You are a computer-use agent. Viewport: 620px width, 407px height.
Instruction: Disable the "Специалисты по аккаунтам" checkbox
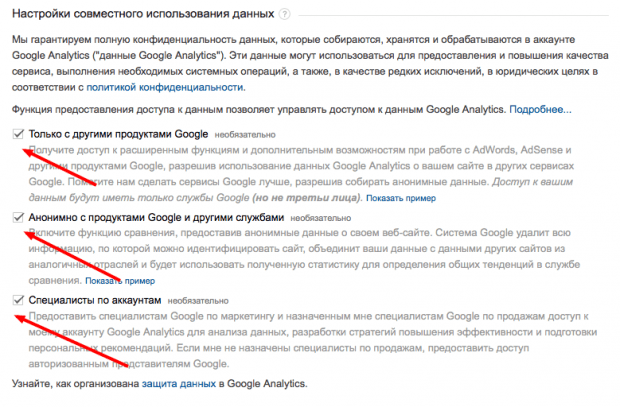(x=19, y=299)
